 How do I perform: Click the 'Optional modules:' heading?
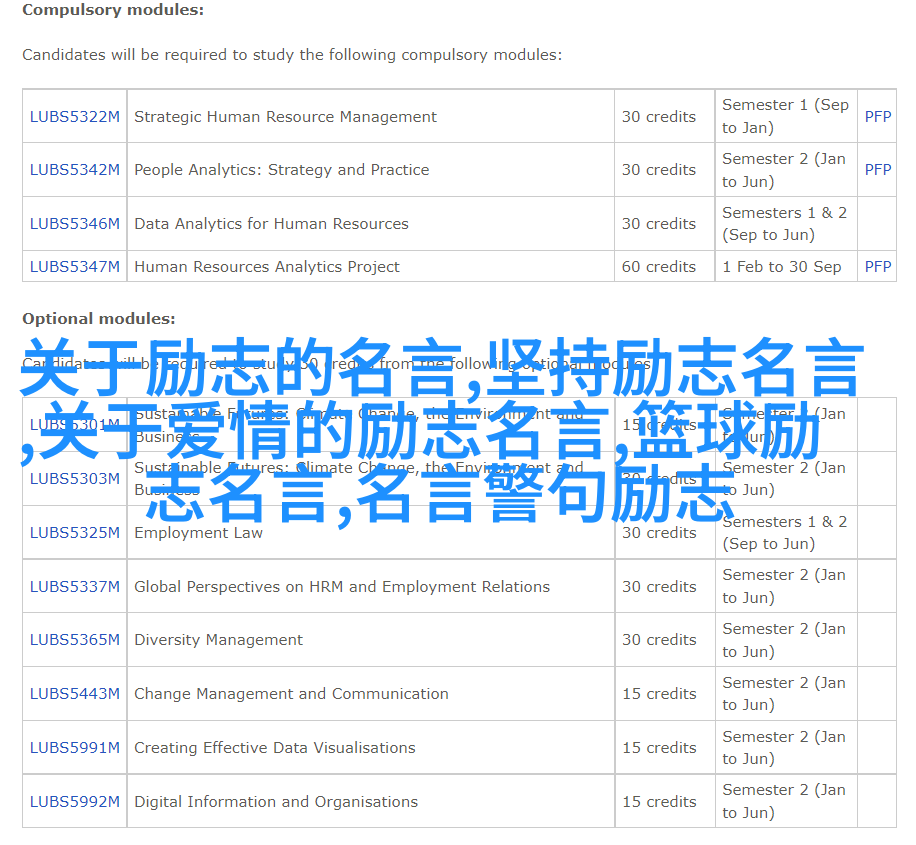pyautogui.click(x=98, y=319)
